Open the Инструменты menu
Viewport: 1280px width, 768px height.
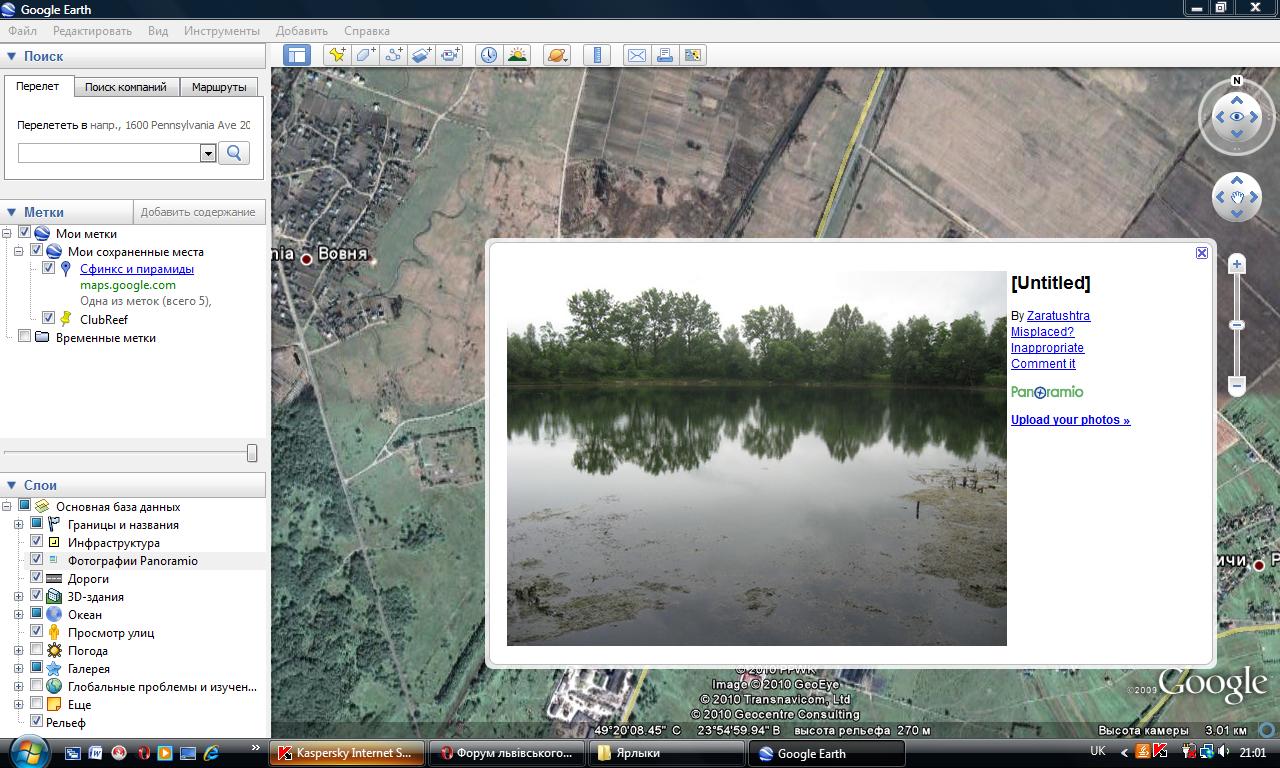tap(222, 31)
